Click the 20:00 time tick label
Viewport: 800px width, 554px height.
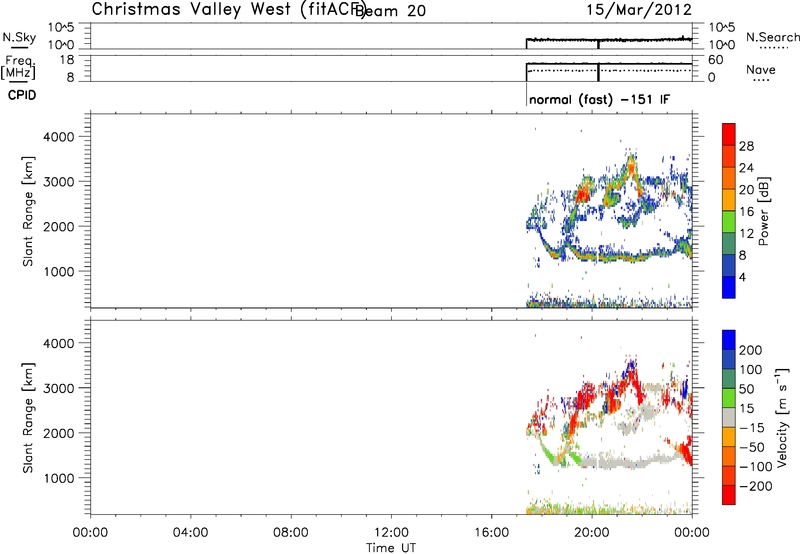[592, 532]
